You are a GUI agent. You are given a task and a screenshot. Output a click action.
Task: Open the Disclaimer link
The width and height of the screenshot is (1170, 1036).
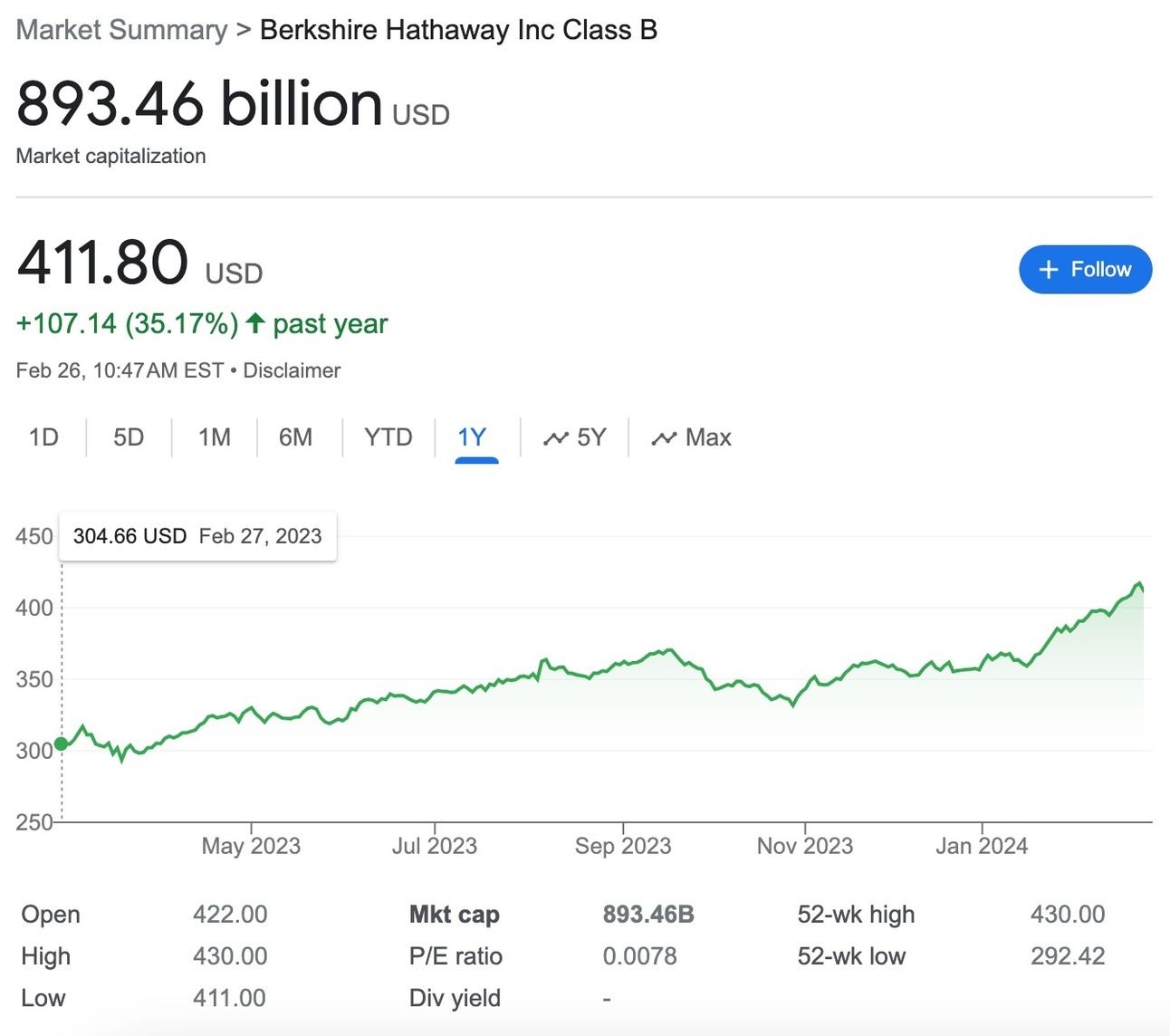(x=292, y=370)
